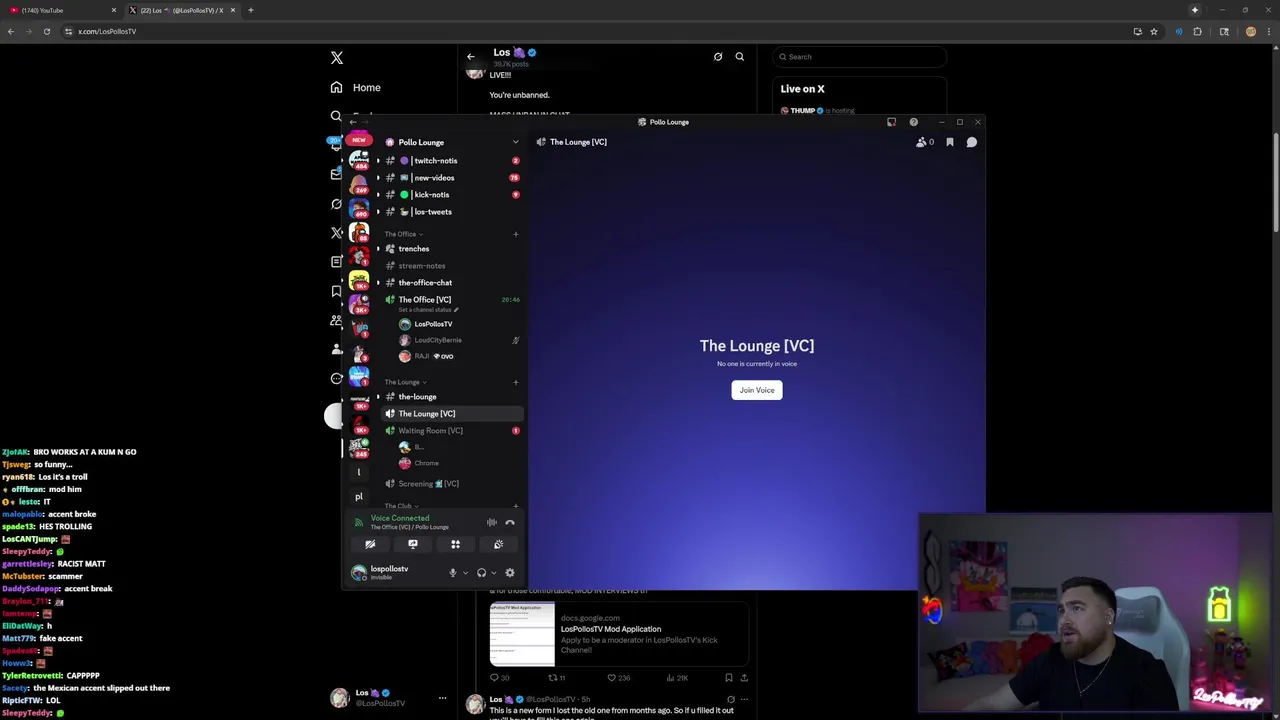Open Discord noise suppression waveform icon
Screen dimensions: 1280x720
491,522
